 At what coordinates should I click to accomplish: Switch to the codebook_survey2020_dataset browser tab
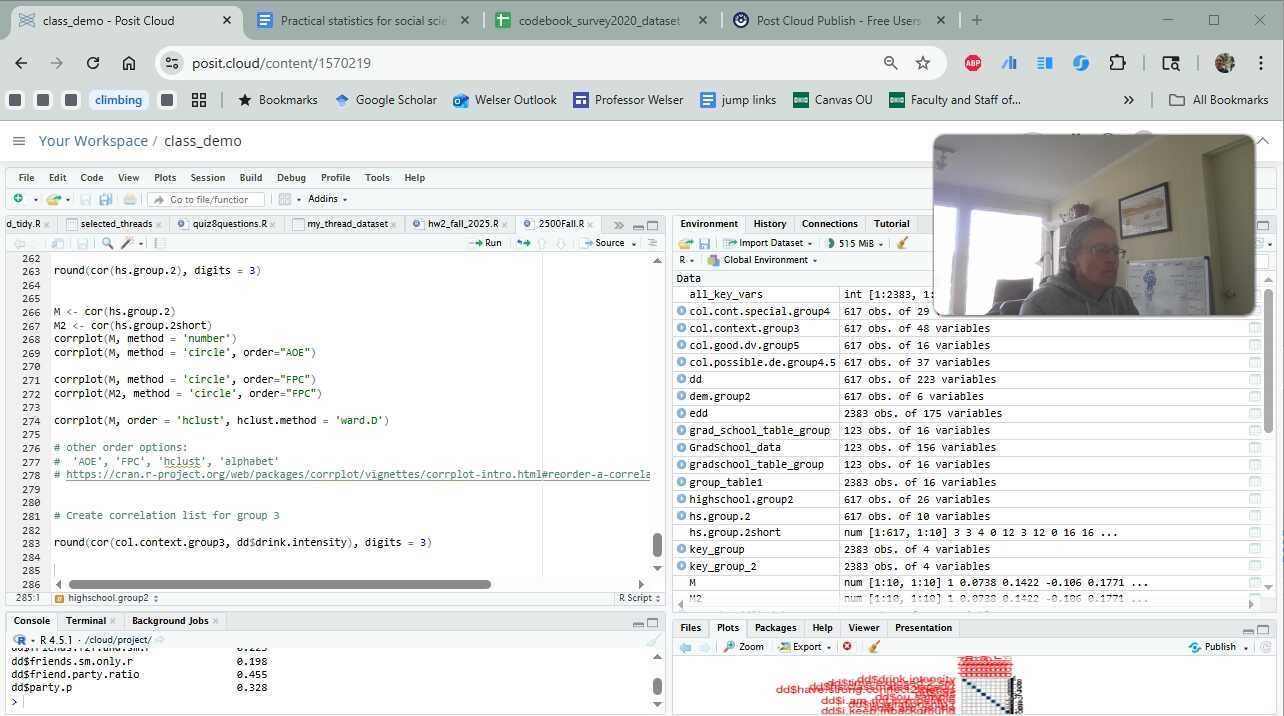[598, 20]
